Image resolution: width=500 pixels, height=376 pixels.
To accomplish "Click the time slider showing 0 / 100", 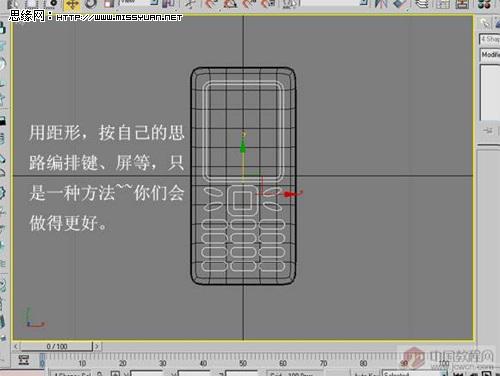I will [x=57, y=346].
